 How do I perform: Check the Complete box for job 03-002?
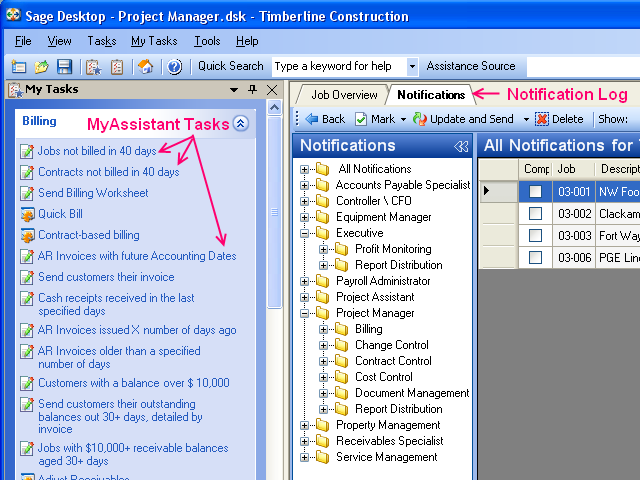point(535,213)
